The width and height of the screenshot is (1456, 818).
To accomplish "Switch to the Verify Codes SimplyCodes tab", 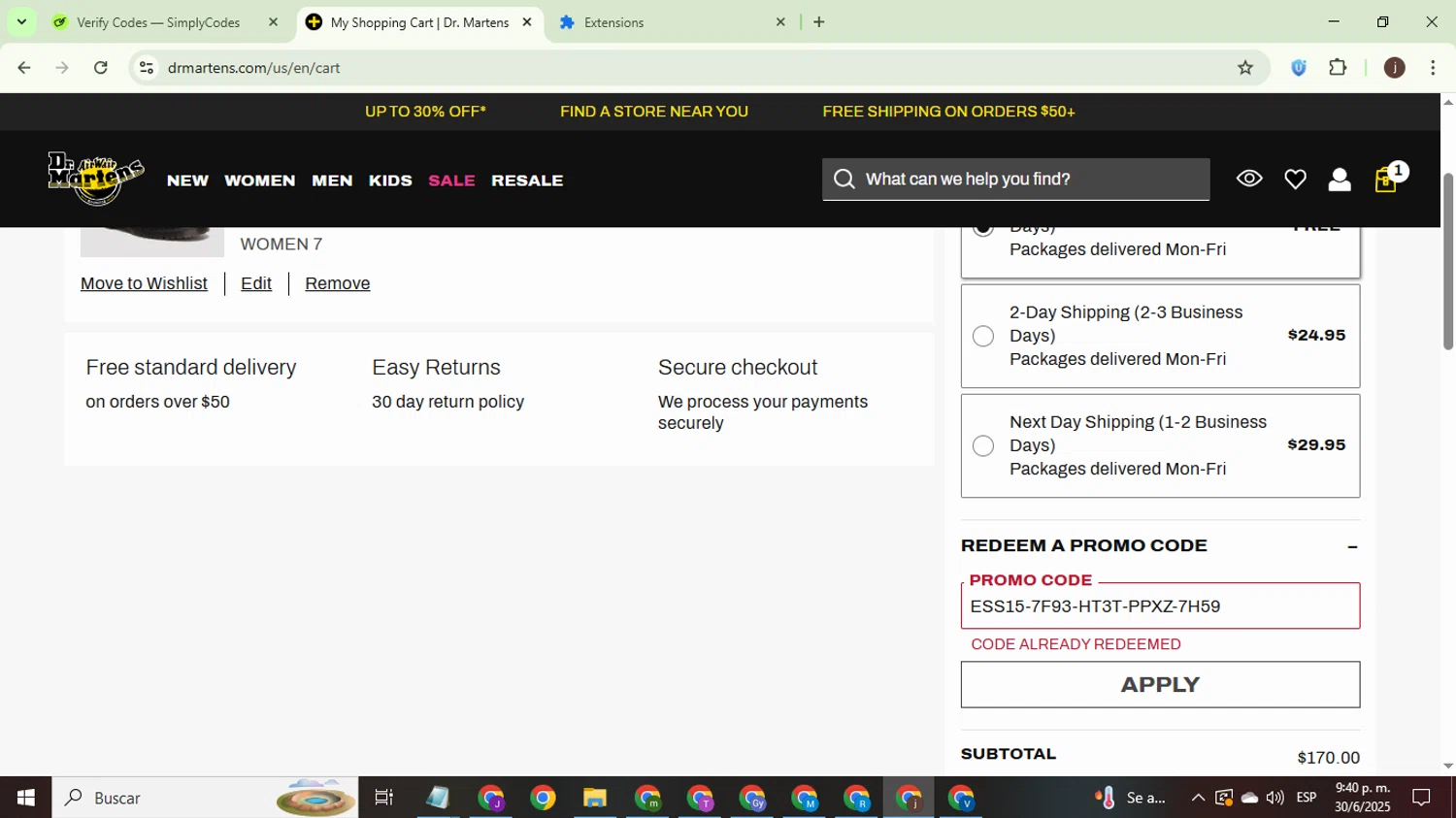I will click(x=158, y=22).
